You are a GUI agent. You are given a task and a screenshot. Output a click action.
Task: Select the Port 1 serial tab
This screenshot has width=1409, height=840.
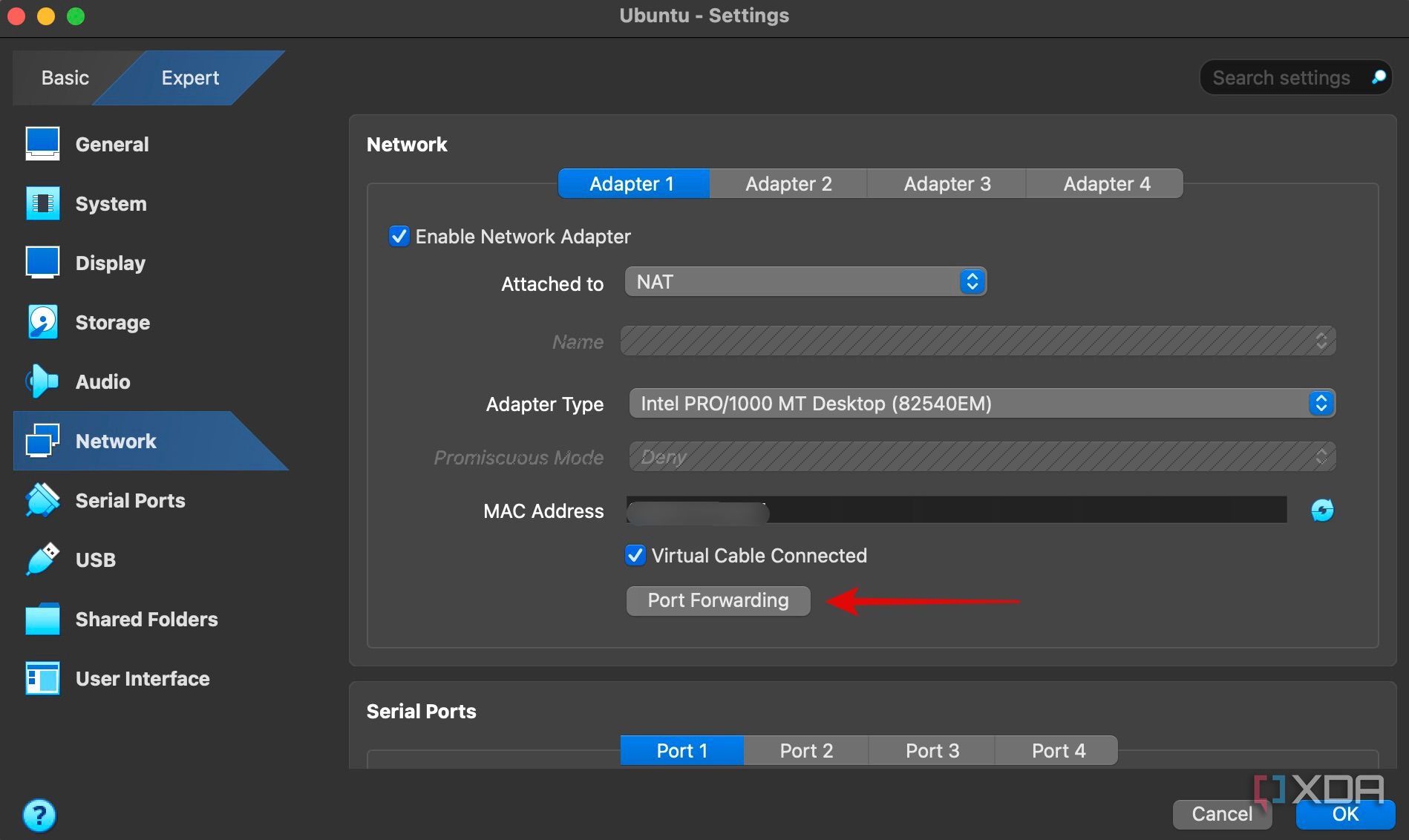(682, 750)
